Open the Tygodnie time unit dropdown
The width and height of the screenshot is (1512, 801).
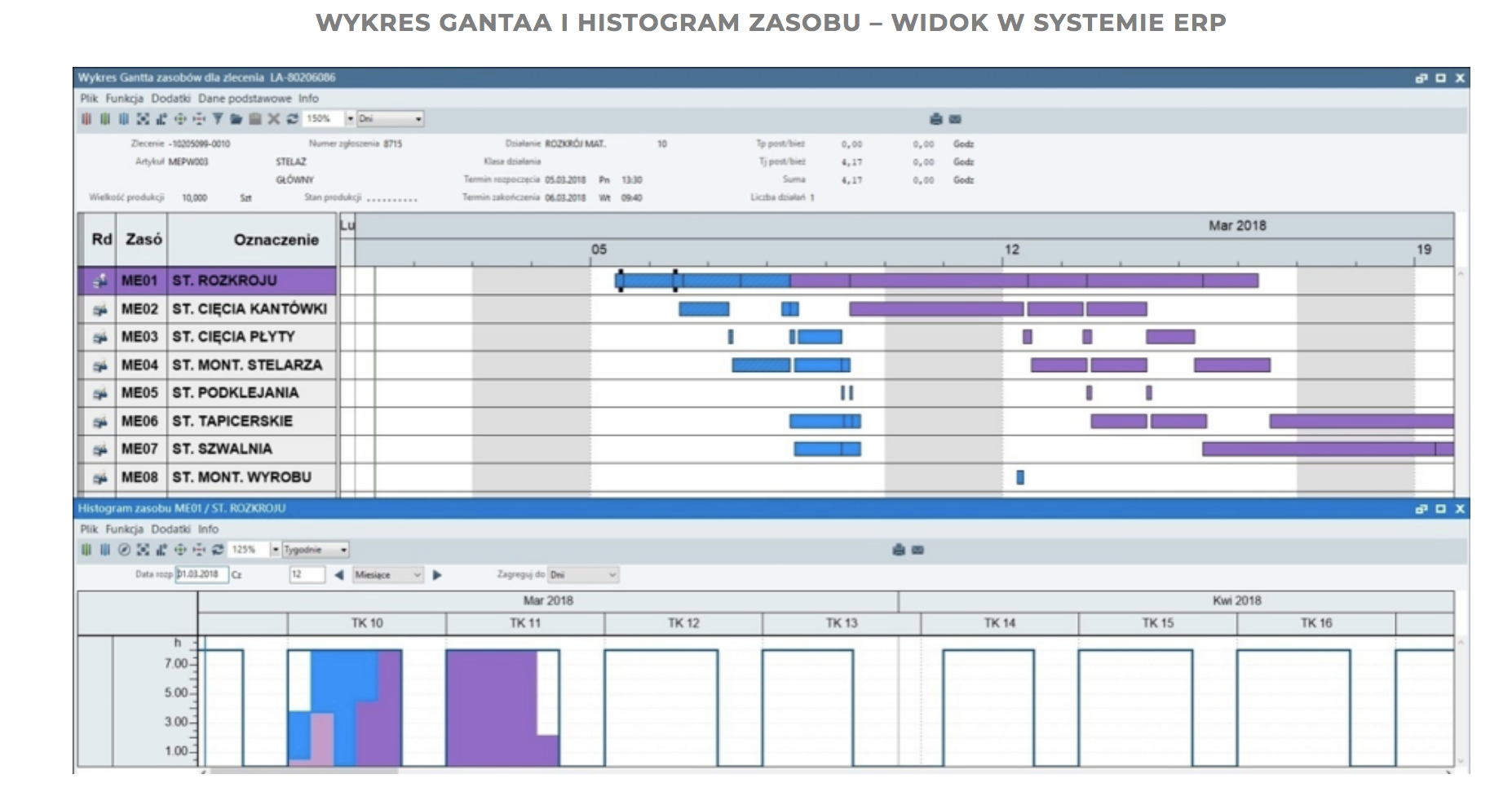click(x=316, y=550)
